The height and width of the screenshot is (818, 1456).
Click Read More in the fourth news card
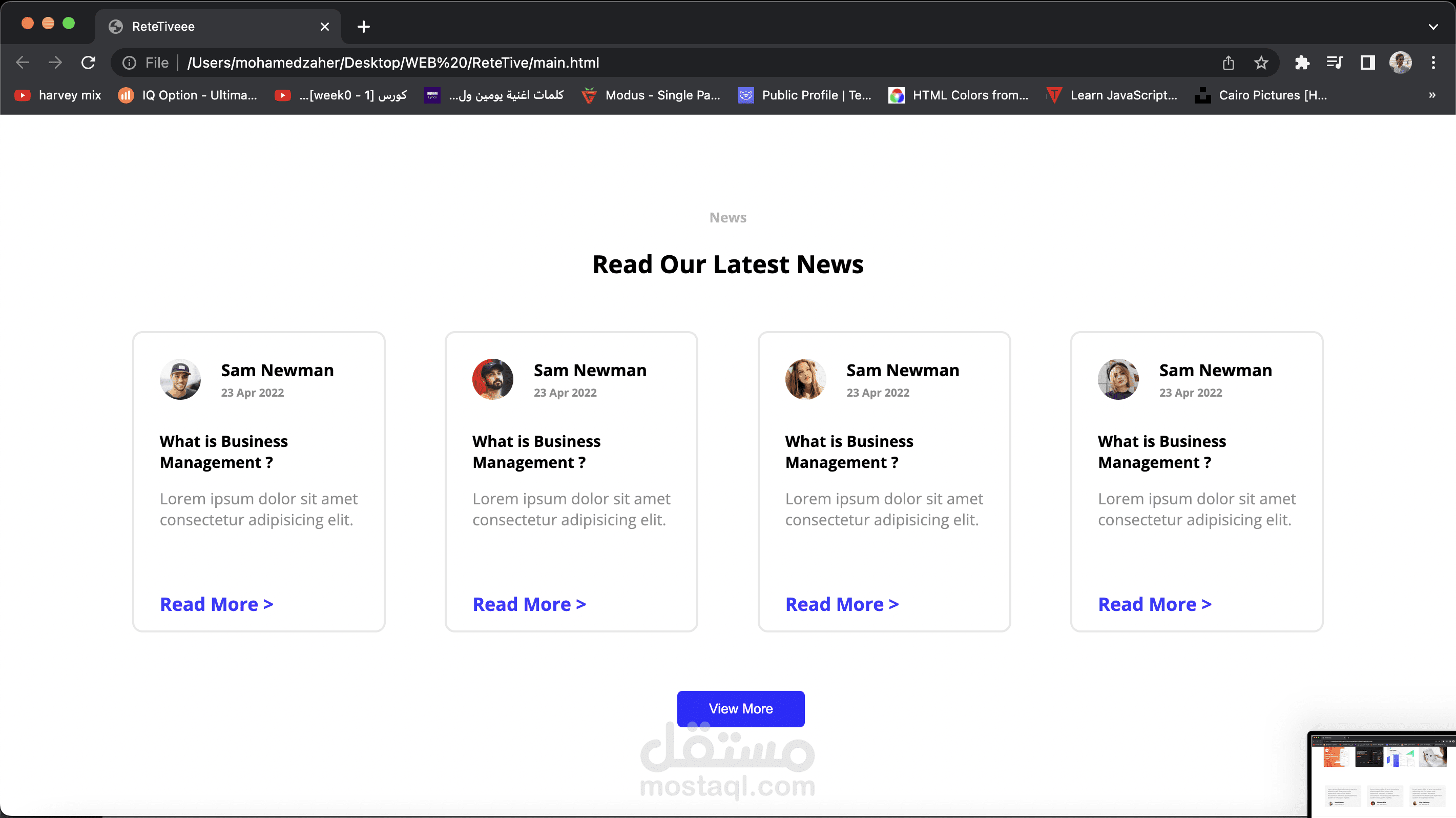point(1154,604)
